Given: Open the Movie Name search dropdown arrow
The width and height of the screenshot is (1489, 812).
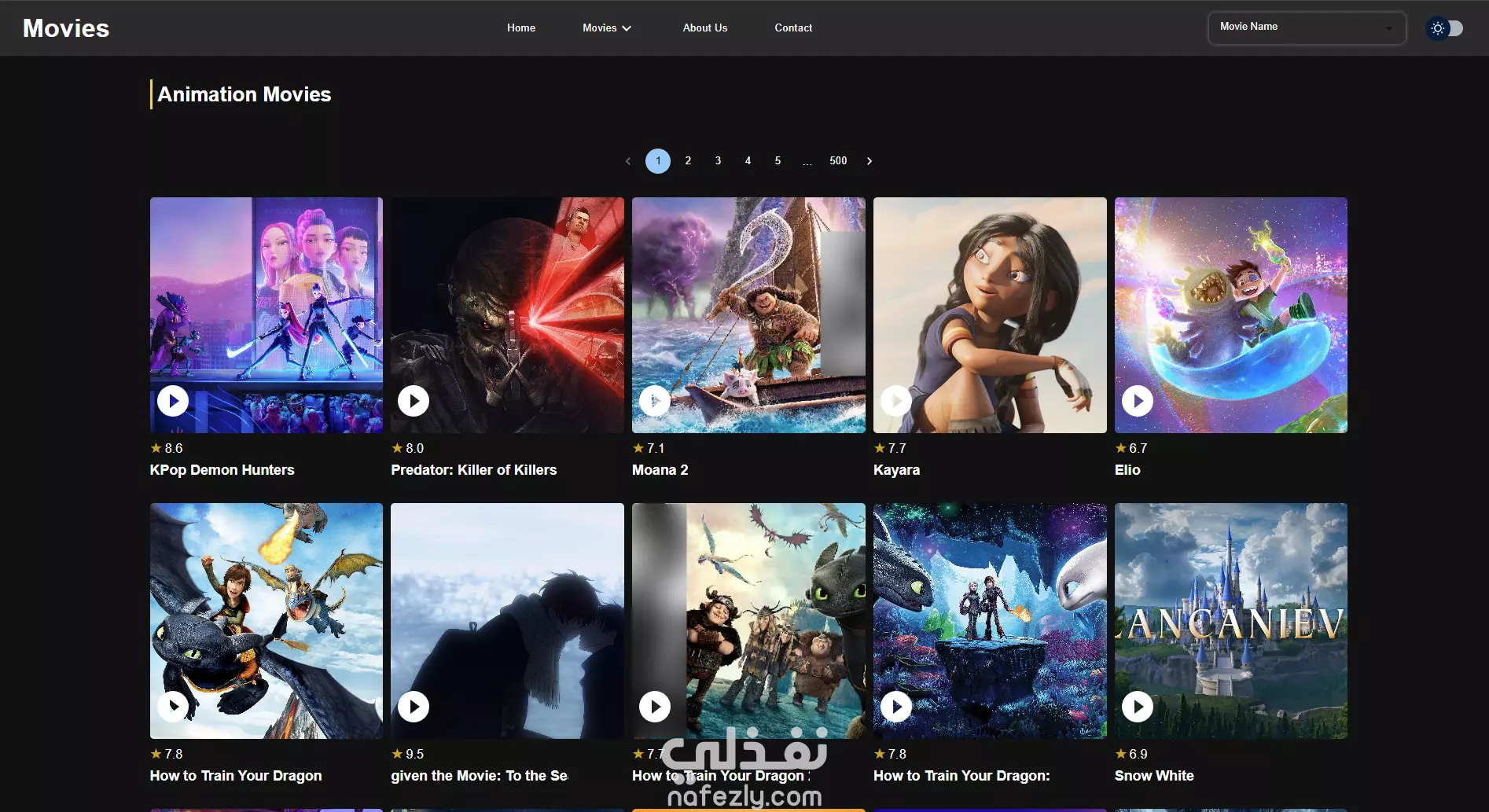Looking at the screenshot, I should tap(1389, 28).
